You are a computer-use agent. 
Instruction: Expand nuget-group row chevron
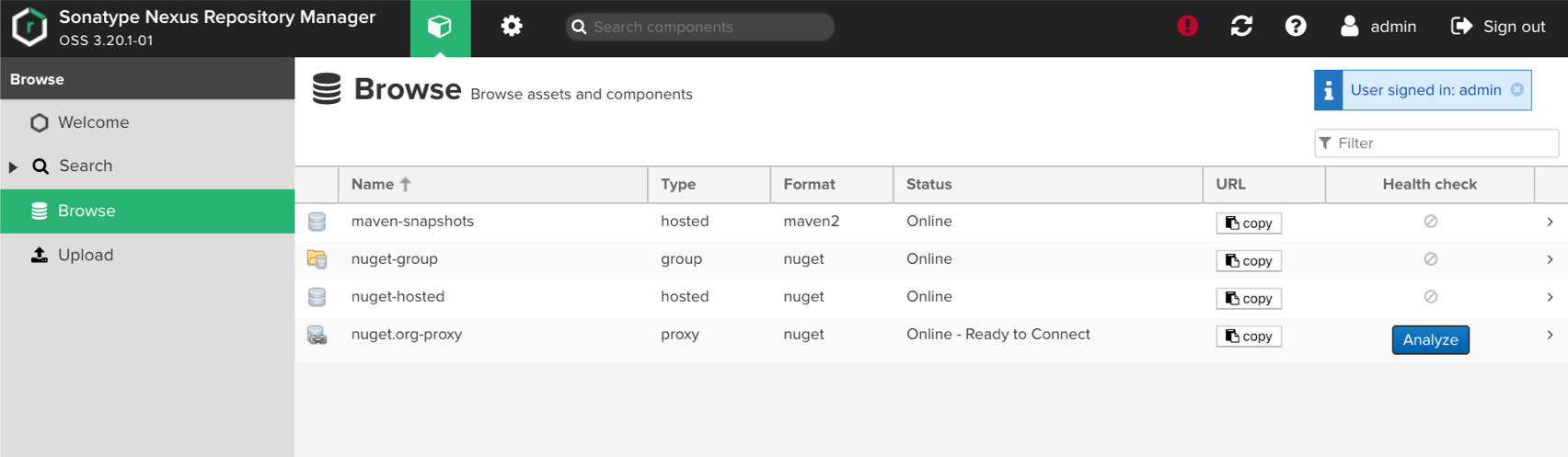tap(1551, 259)
